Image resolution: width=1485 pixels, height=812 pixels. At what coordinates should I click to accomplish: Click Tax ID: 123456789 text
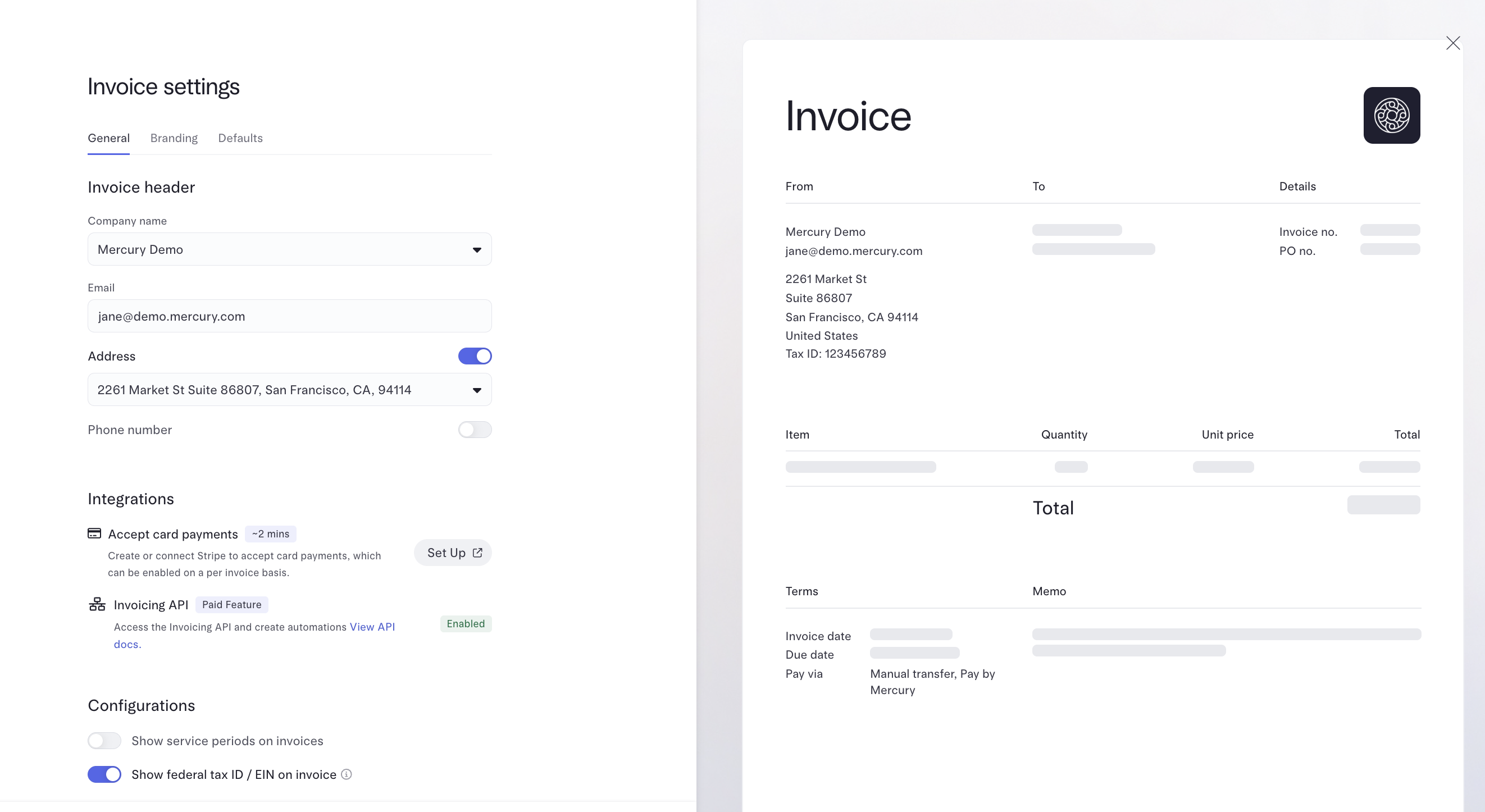(835, 353)
